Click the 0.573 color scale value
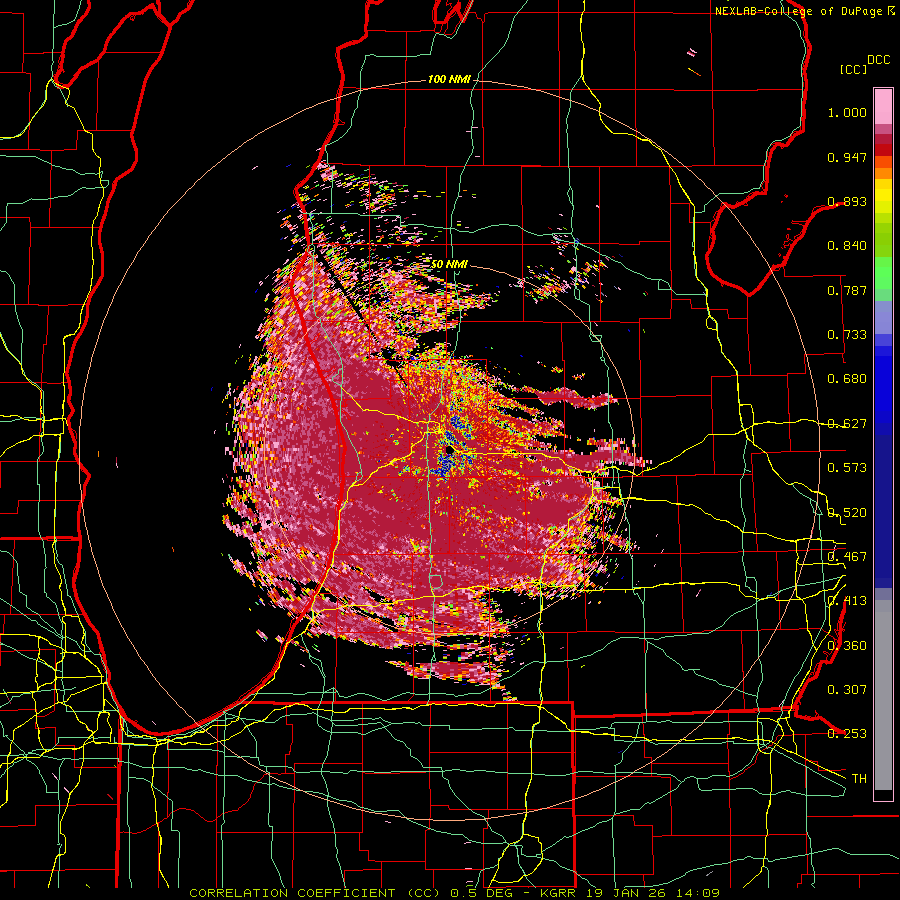 [x=847, y=468]
